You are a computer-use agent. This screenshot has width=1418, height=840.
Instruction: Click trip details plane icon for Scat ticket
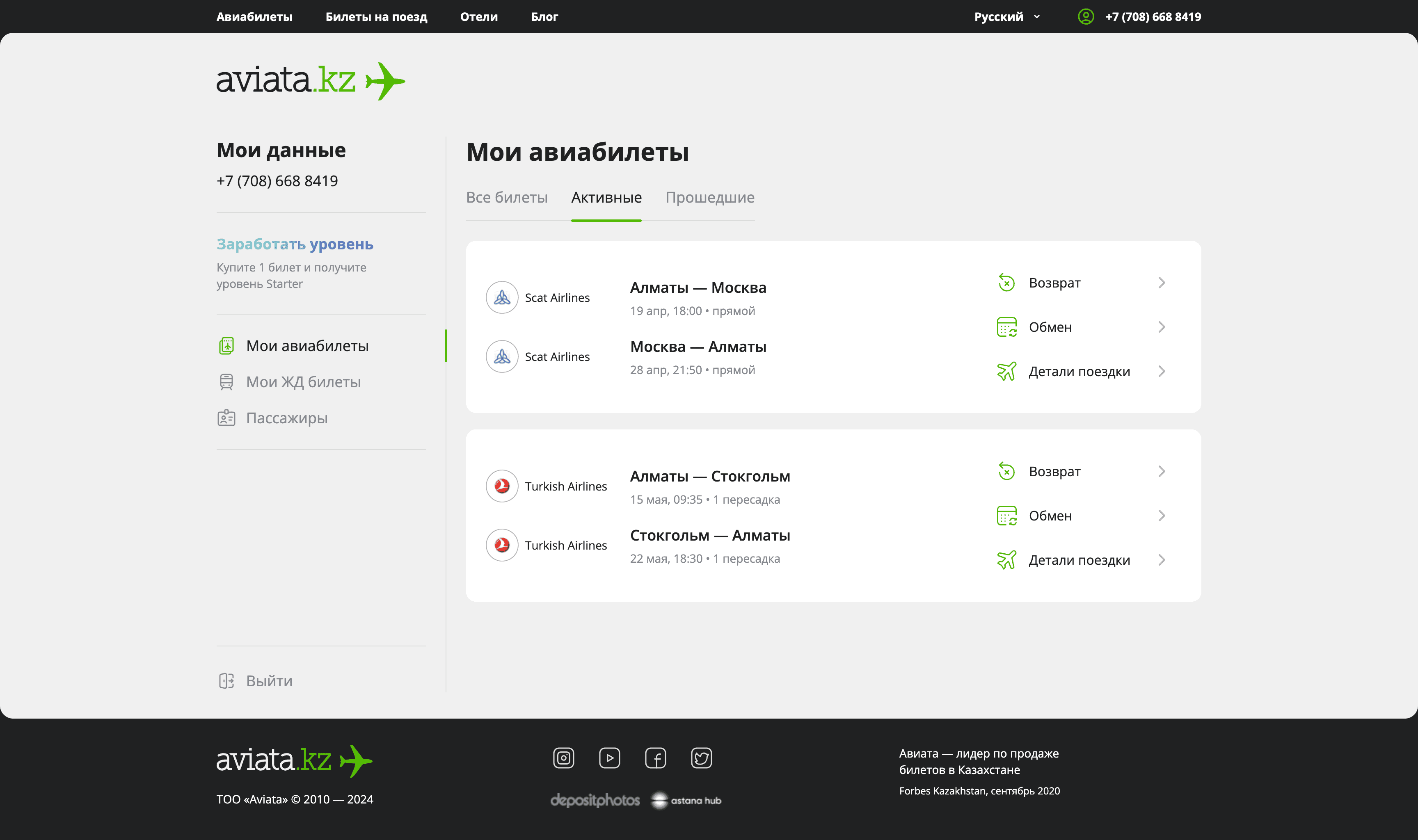(x=1006, y=371)
